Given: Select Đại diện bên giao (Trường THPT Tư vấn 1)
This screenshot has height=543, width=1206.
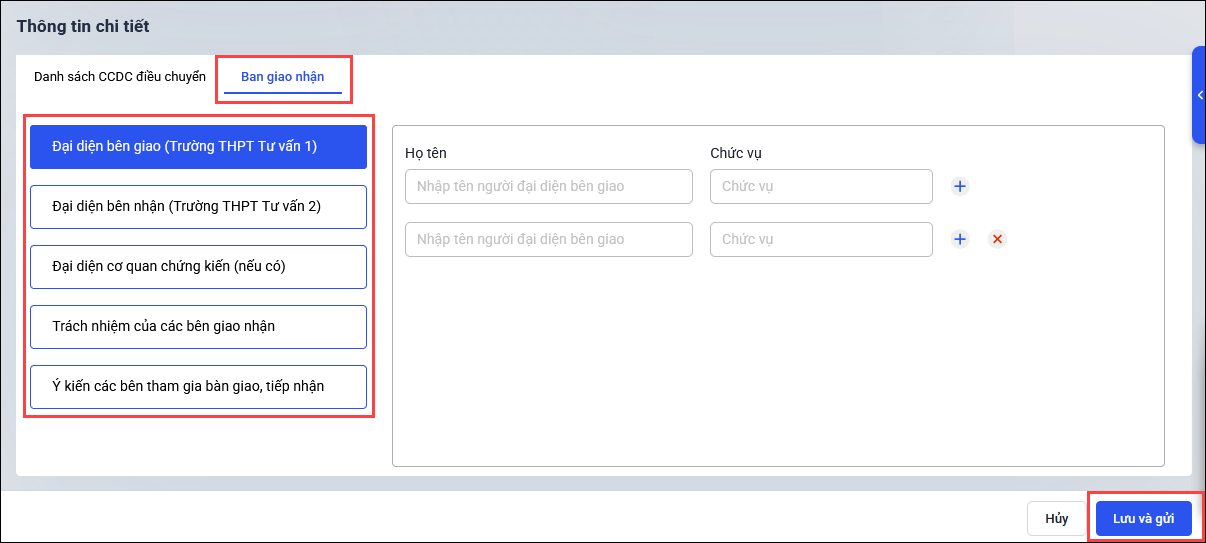Looking at the screenshot, I should 198,147.
